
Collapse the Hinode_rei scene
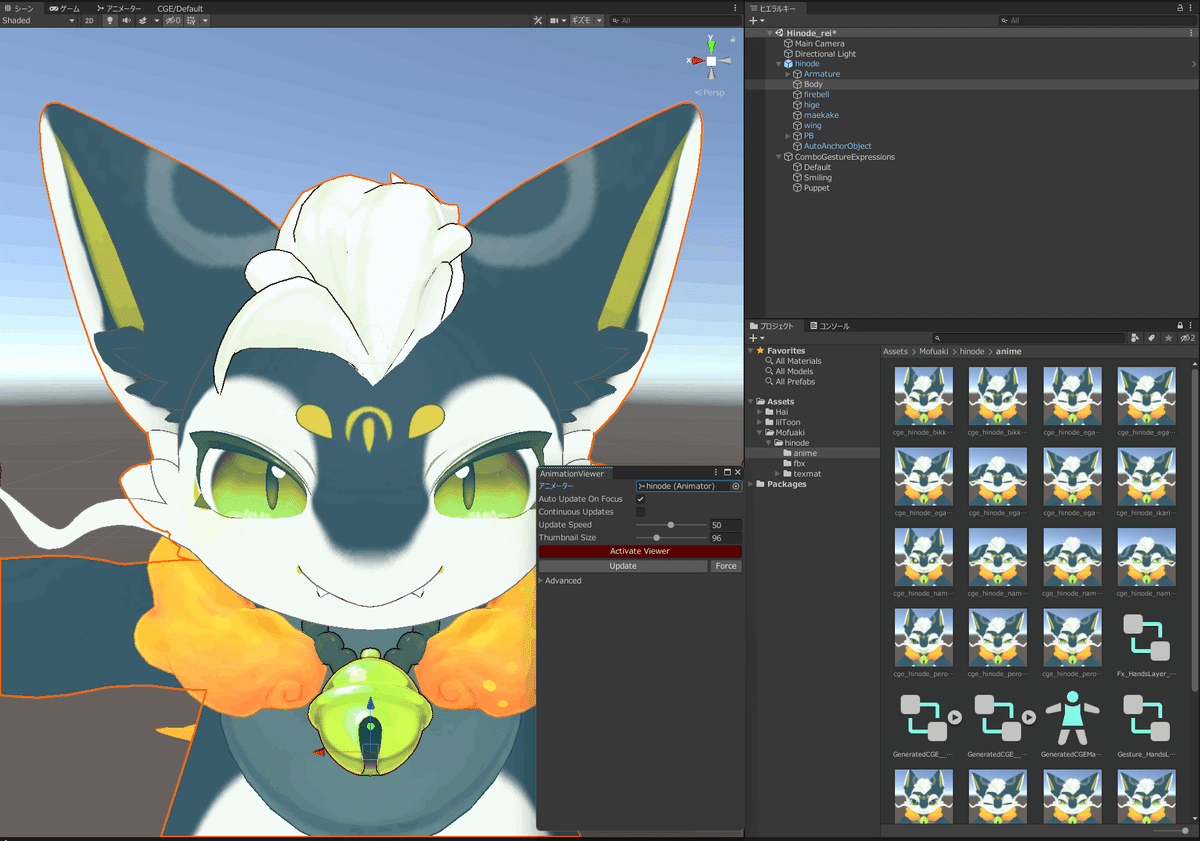[x=770, y=33]
